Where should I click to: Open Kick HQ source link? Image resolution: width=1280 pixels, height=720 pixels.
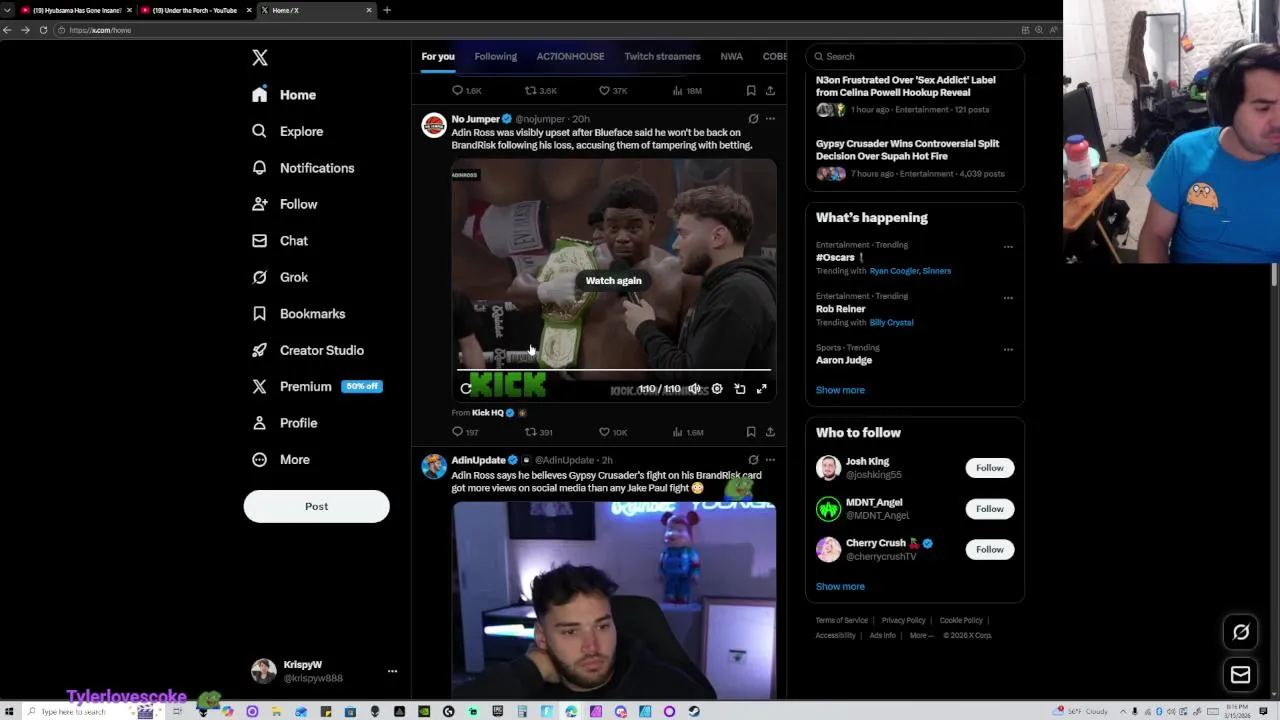tap(488, 413)
